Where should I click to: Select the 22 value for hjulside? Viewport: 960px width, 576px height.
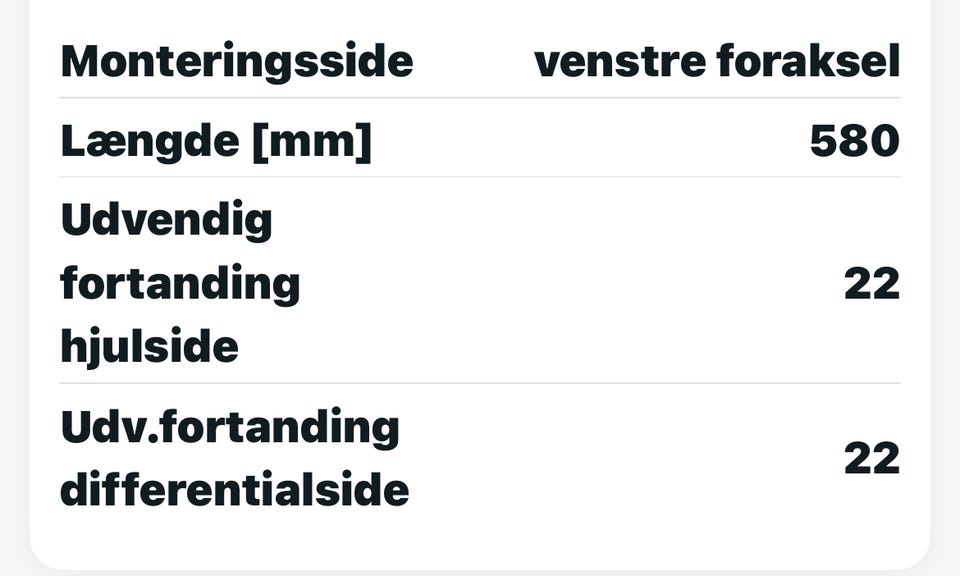(x=872, y=284)
